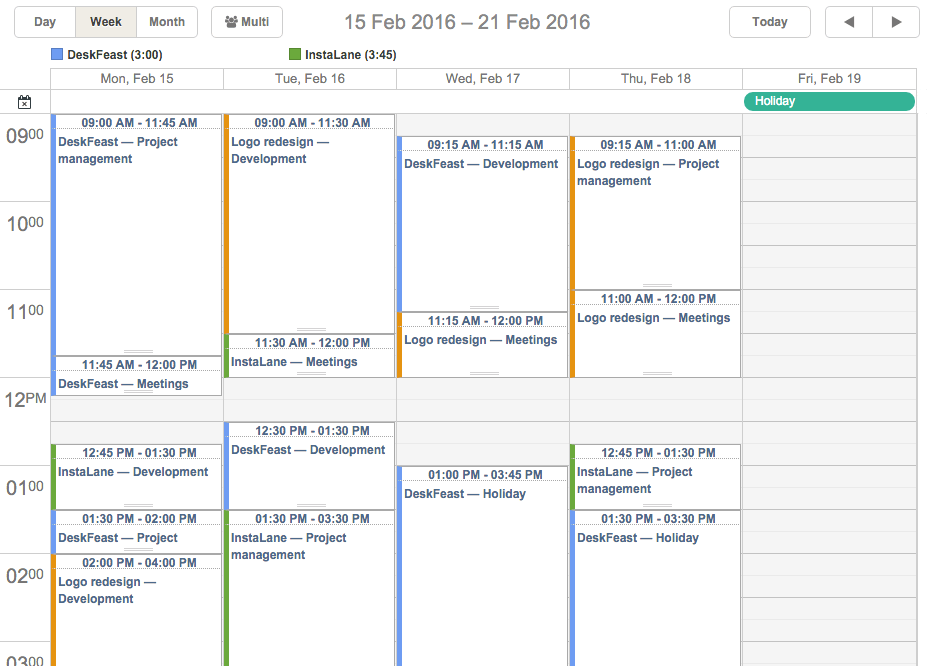The height and width of the screenshot is (666, 927).
Task: Select the Mon, Feb 15 column header
Action: tap(137, 79)
